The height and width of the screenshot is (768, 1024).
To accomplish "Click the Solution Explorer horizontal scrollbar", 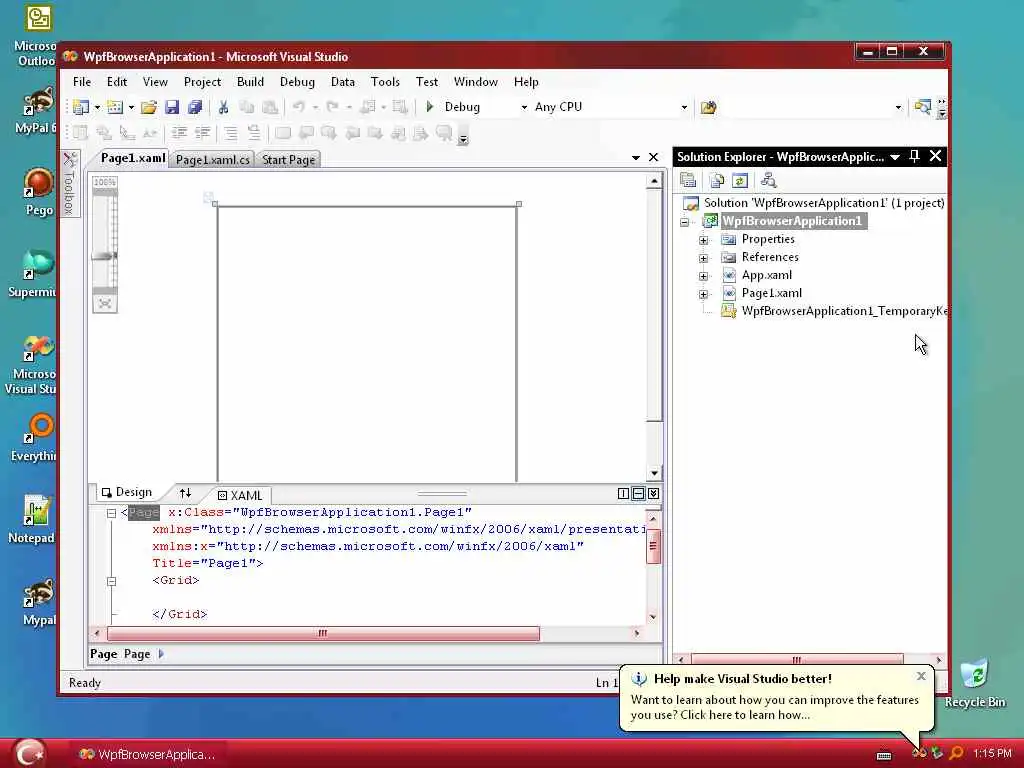I will tap(797, 659).
